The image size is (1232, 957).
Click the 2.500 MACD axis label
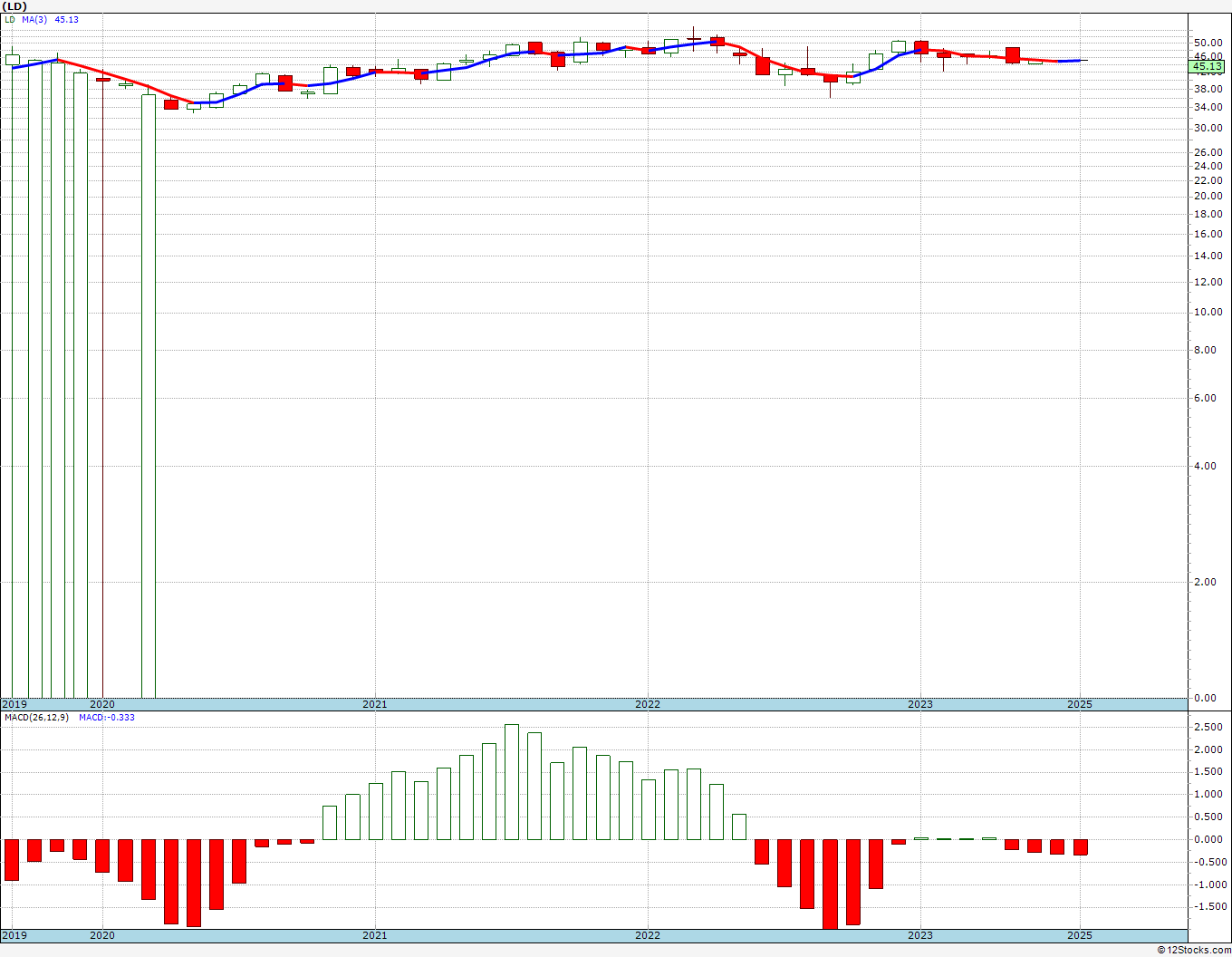tap(1210, 727)
